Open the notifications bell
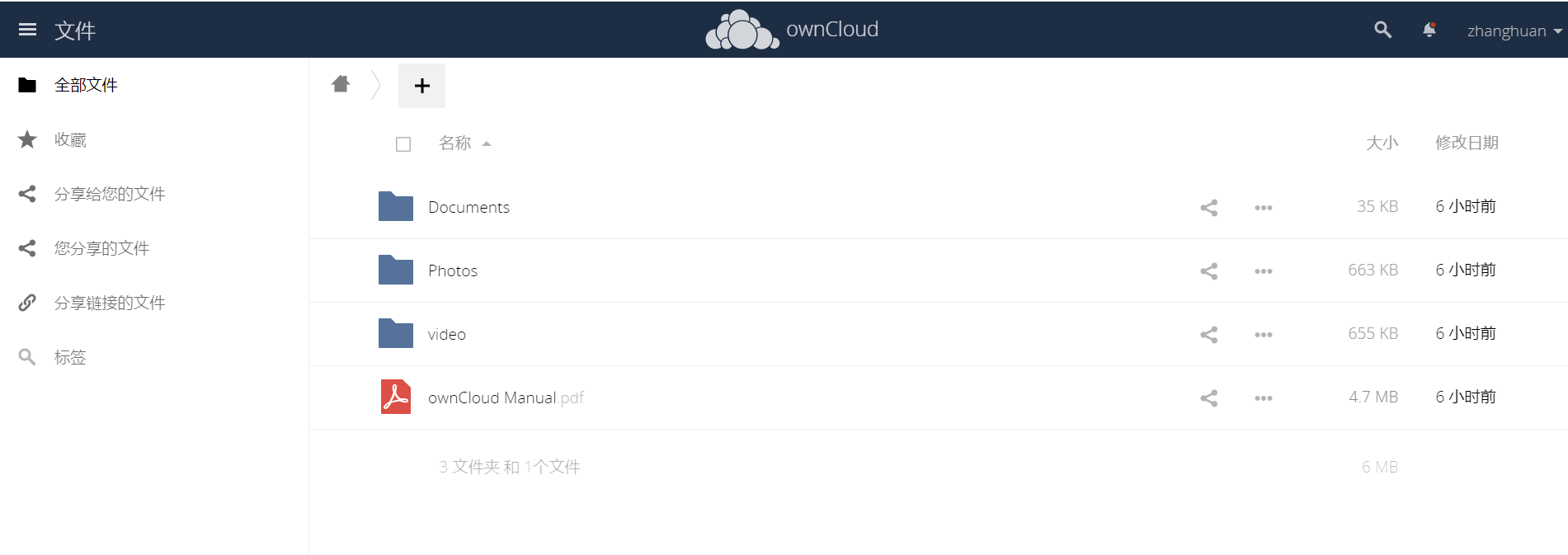 pyautogui.click(x=1429, y=29)
